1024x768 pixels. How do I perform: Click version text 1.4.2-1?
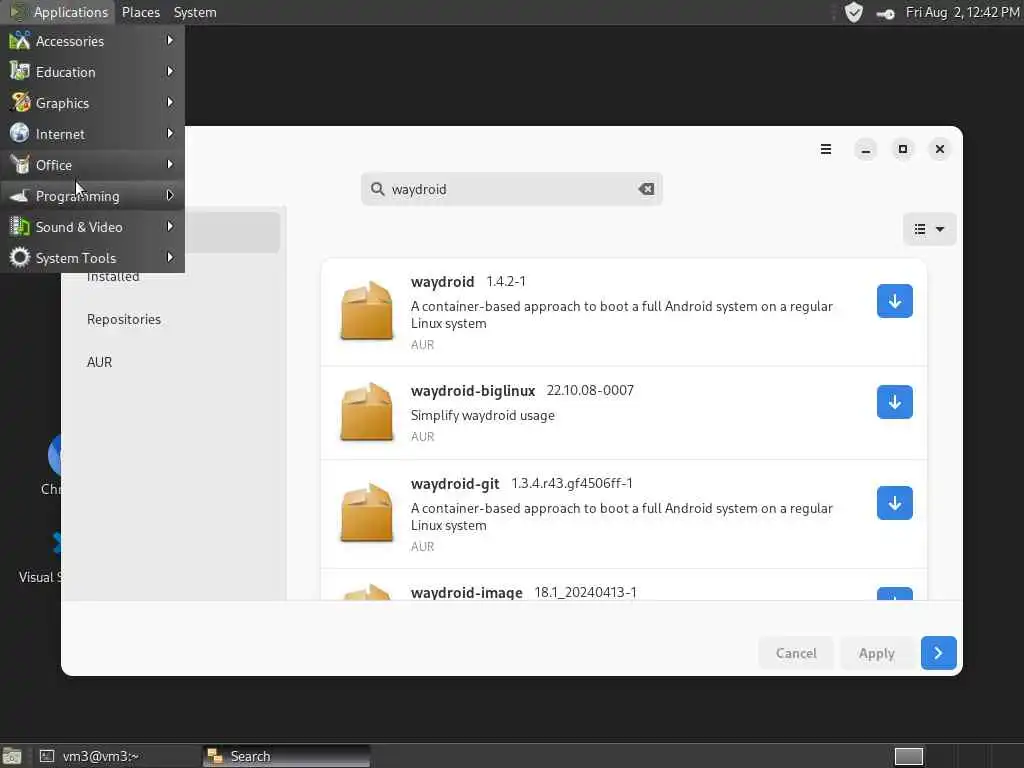point(505,281)
